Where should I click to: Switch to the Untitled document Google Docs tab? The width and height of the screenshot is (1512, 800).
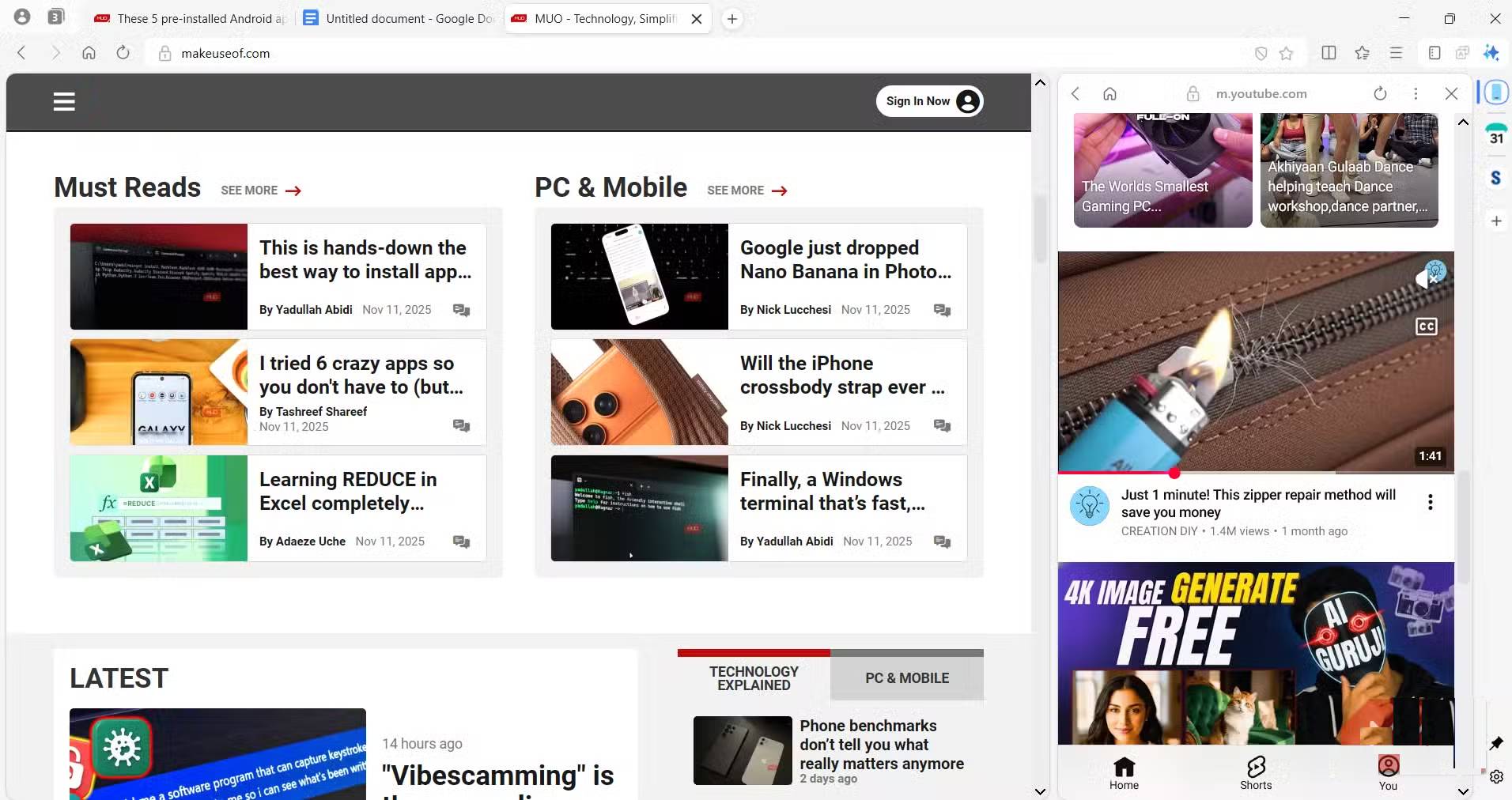(x=400, y=18)
